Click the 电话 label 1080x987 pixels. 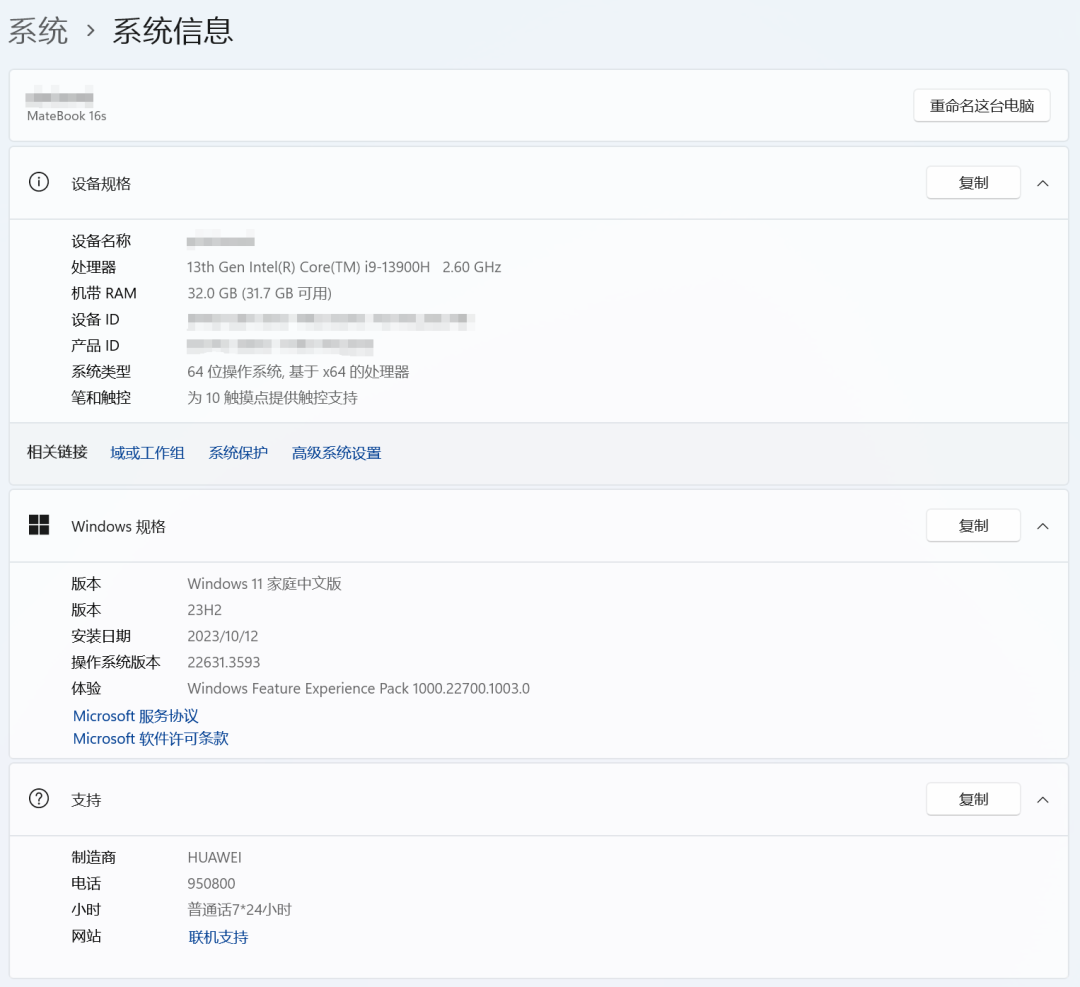tap(86, 884)
